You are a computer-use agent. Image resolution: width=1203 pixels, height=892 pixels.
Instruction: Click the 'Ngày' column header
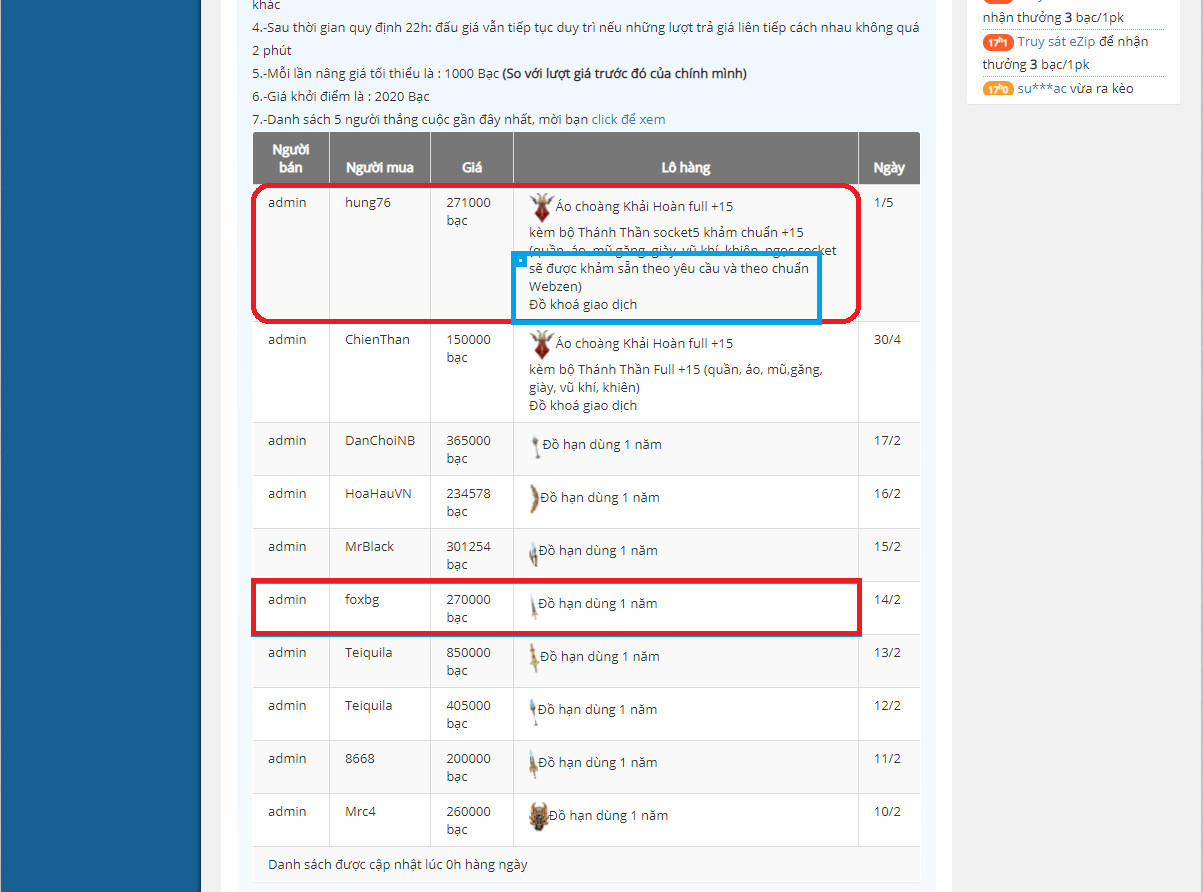point(888,168)
